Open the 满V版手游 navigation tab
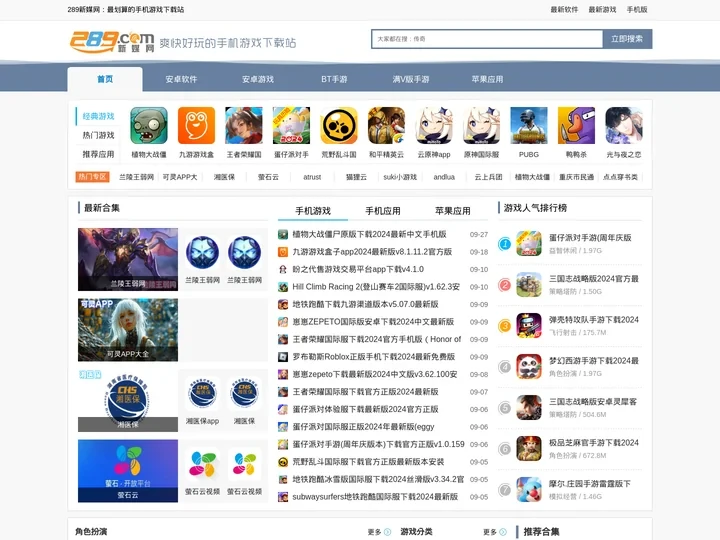The height and width of the screenshot is (540, 720). coord(411,79)
